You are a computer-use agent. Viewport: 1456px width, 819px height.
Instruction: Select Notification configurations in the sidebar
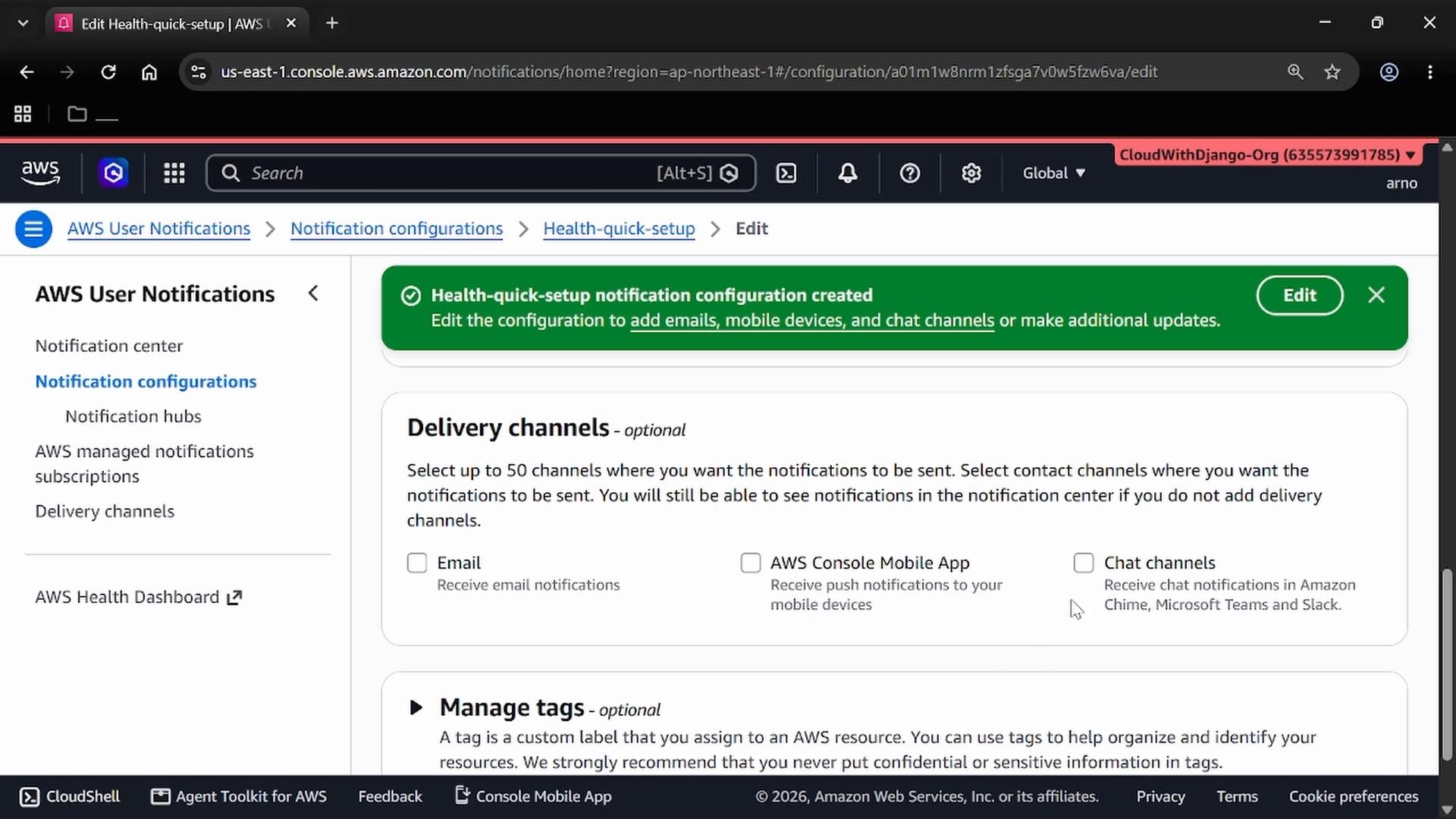point(146,381)
